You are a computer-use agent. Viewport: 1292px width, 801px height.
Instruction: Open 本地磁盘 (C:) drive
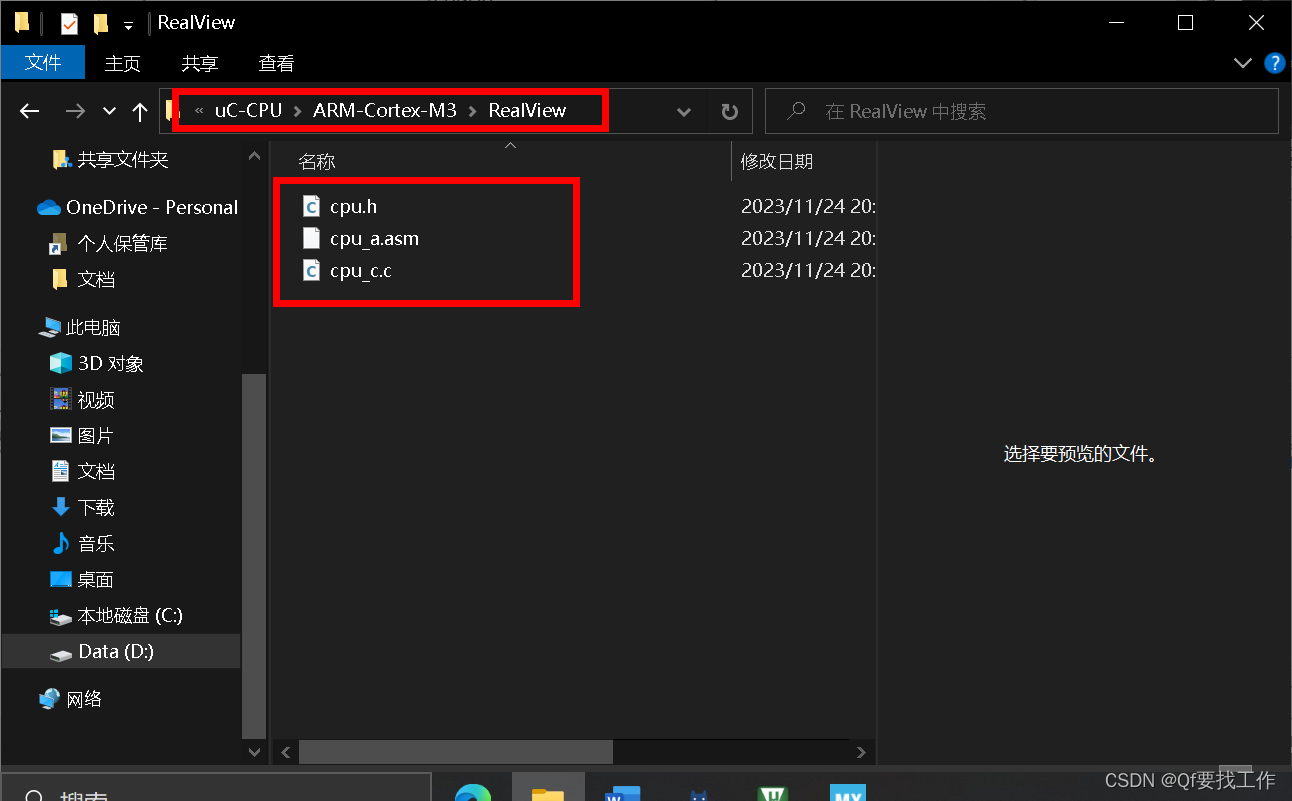click(x=130, y=616)
